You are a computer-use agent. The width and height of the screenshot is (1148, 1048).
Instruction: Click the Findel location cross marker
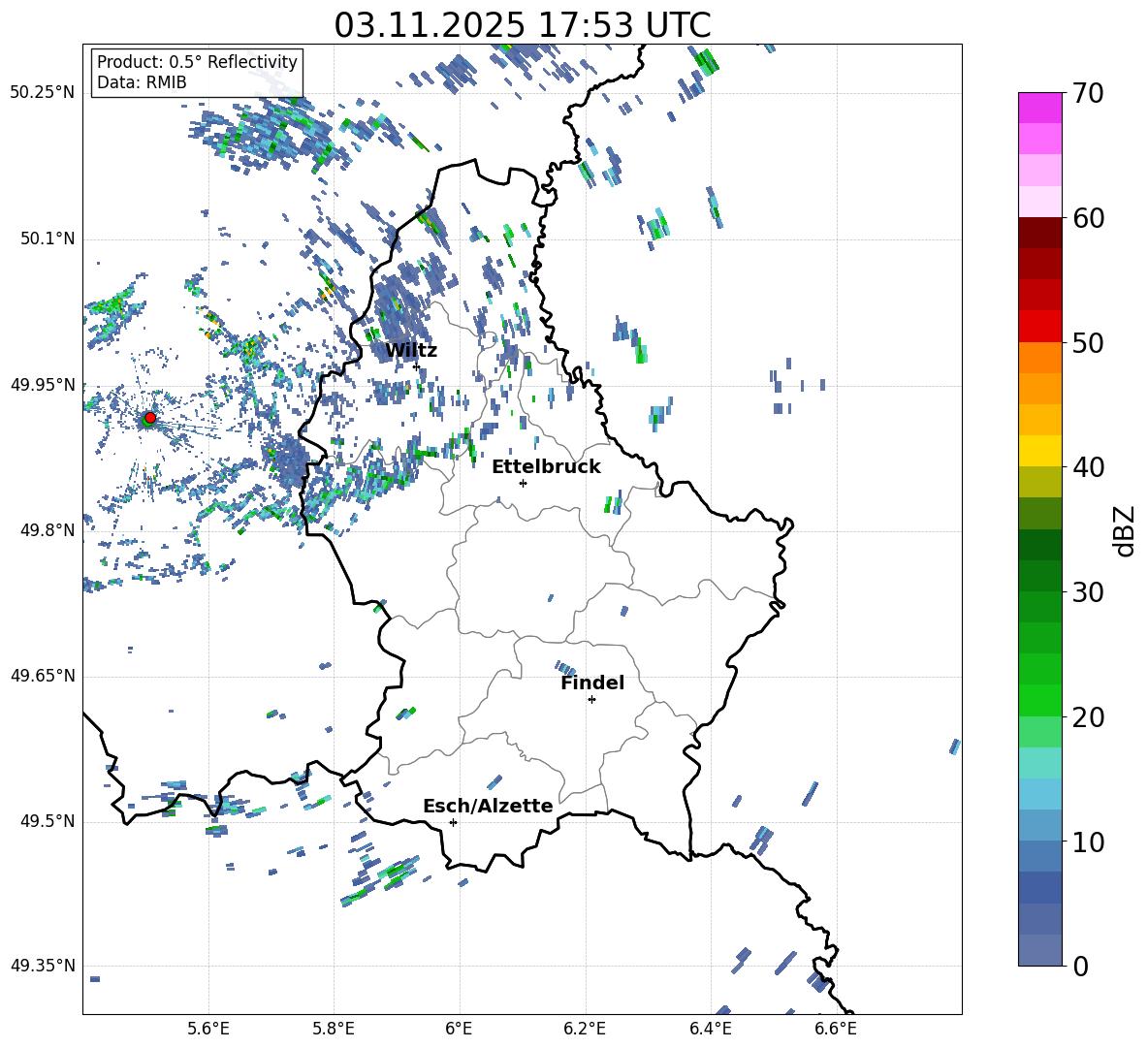click(x=591, y=700)
